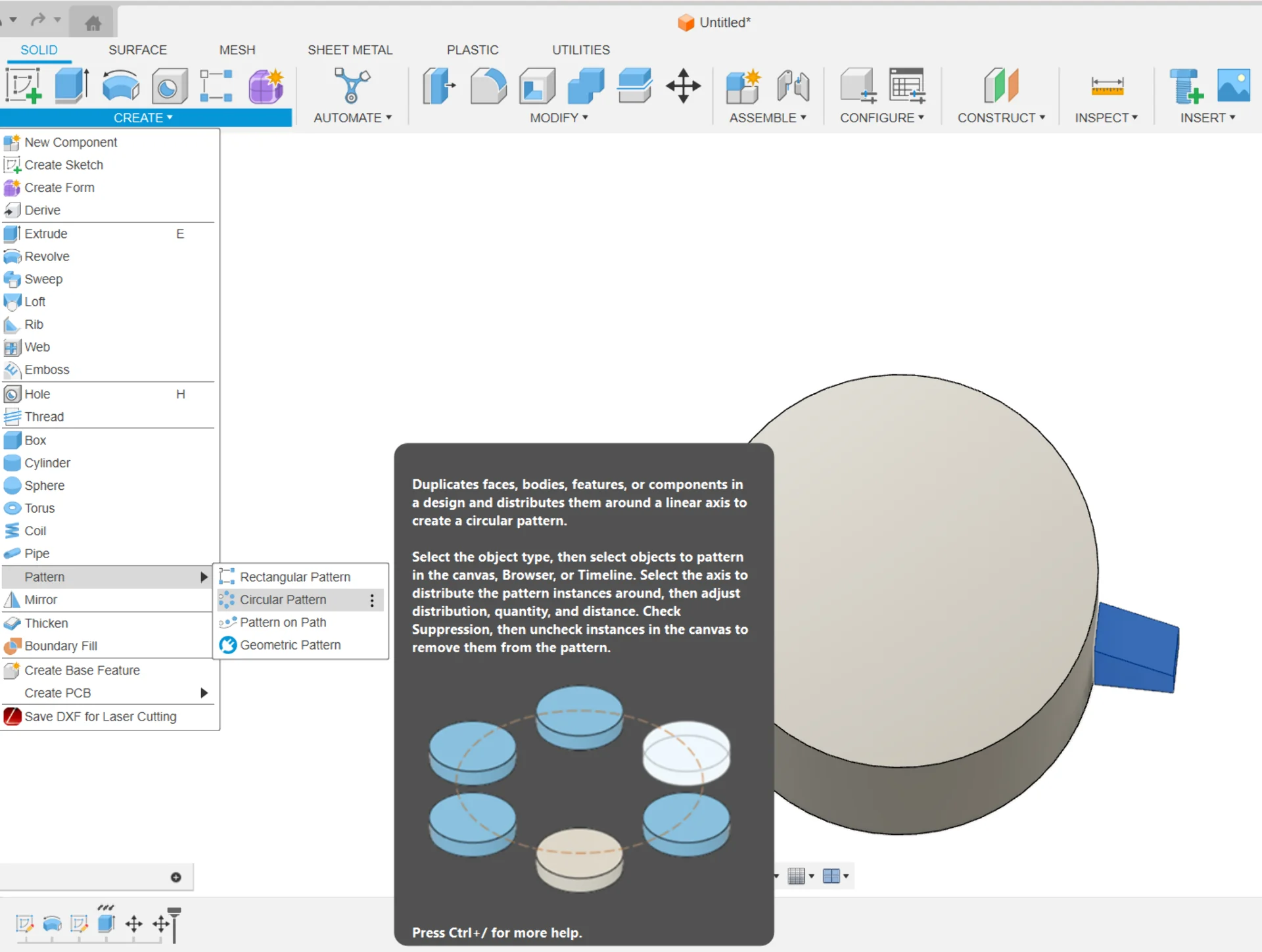
Task: Expand the Create PCB submenu arrow
Action: tap(204, 693)
